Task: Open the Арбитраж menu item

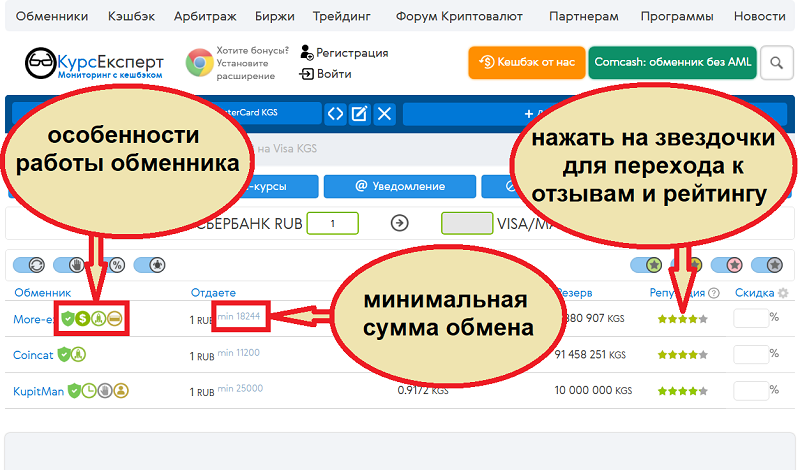Action: tap(205, 16)
